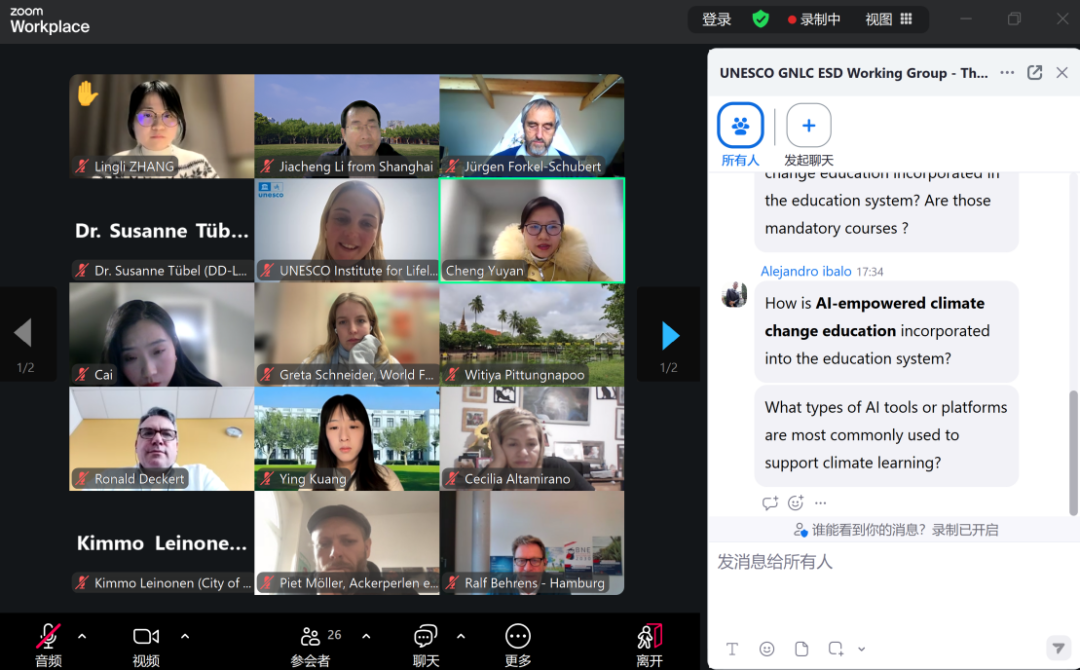Send the chat message

click(1056, 648)
